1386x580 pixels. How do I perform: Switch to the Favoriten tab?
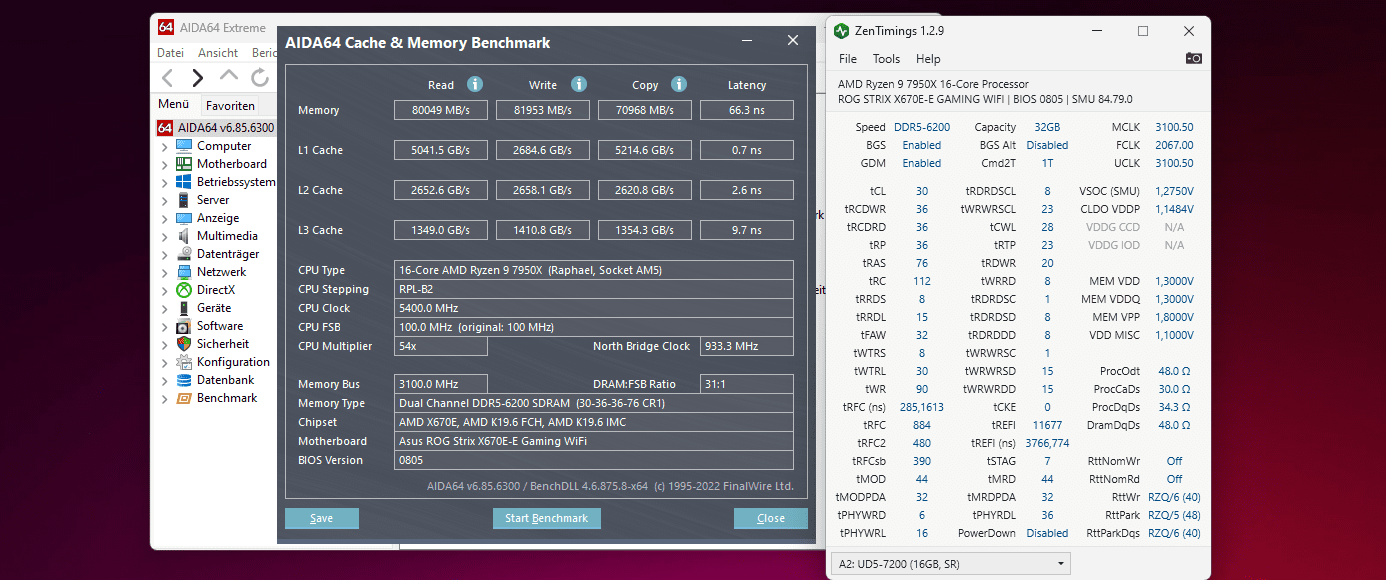click(x=230, y=105)
